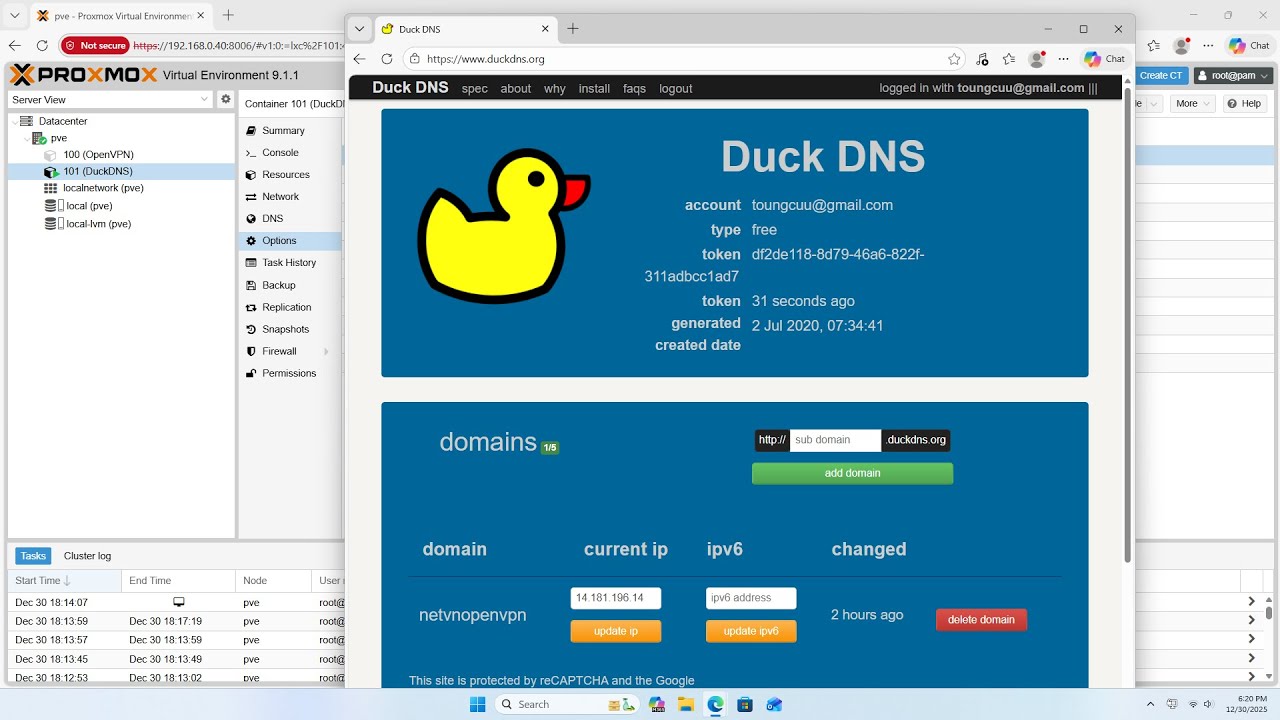This screenshot has width=1280, height=720.
Task: Open the tab search dropdown in Duck DNS window
Action: [359, 29]
